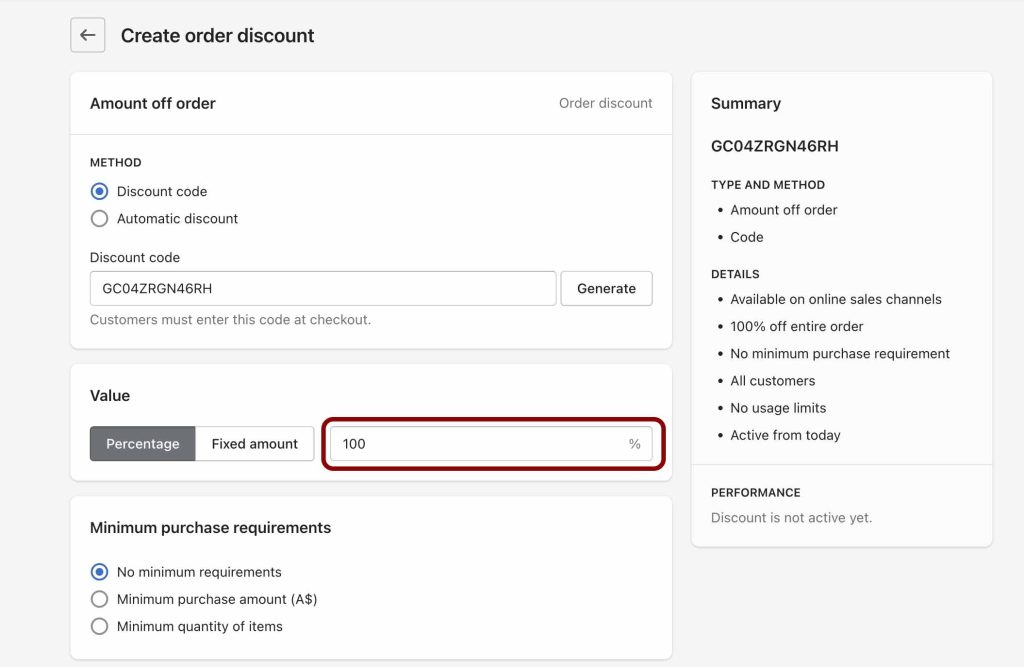This screenshot has width=1024, height=667.
Task: Select Minimum purchase amount (A$) option
Action: tap(99, 599)
